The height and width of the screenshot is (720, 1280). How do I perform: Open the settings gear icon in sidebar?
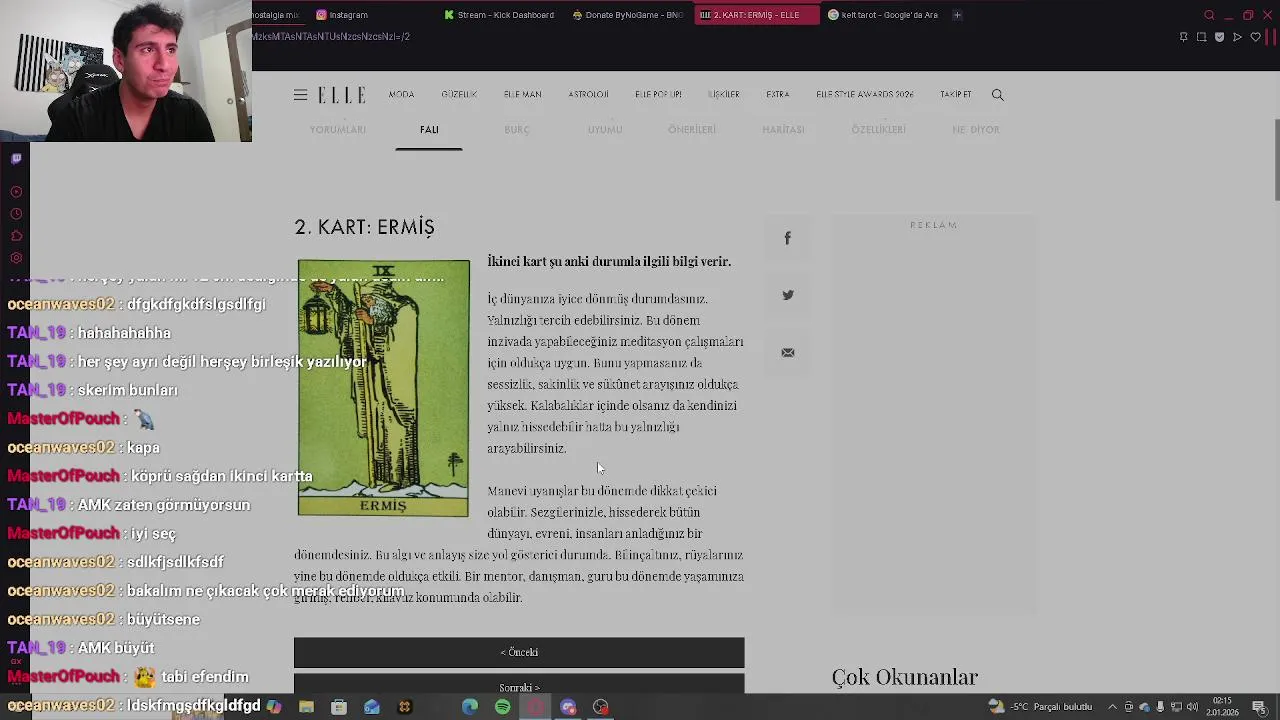[x=16, y=258]
